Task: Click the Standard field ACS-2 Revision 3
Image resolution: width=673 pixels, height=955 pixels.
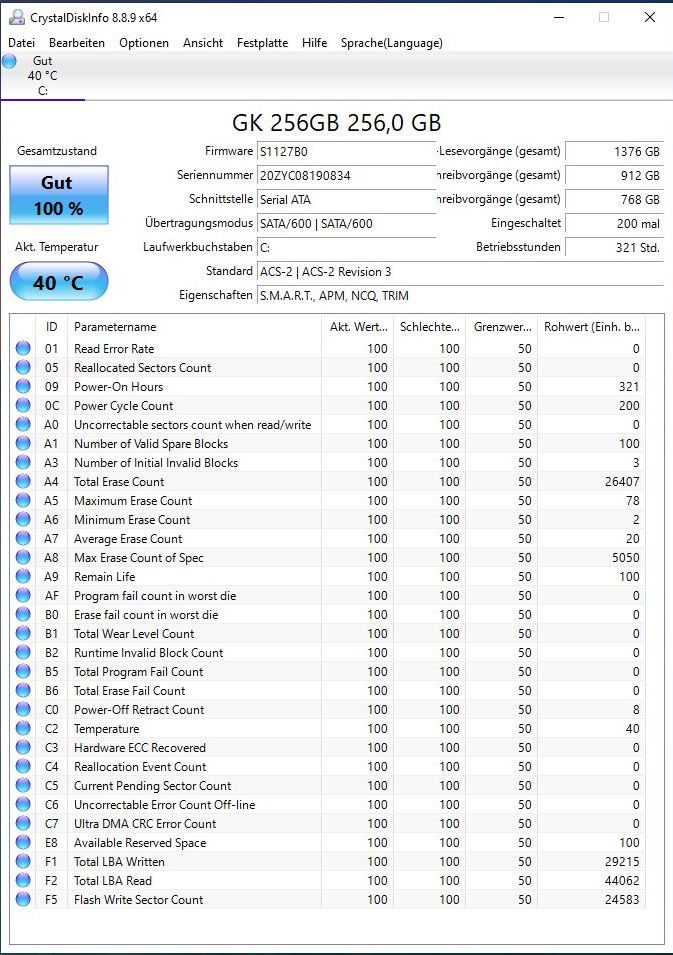Action: point(460,272)
